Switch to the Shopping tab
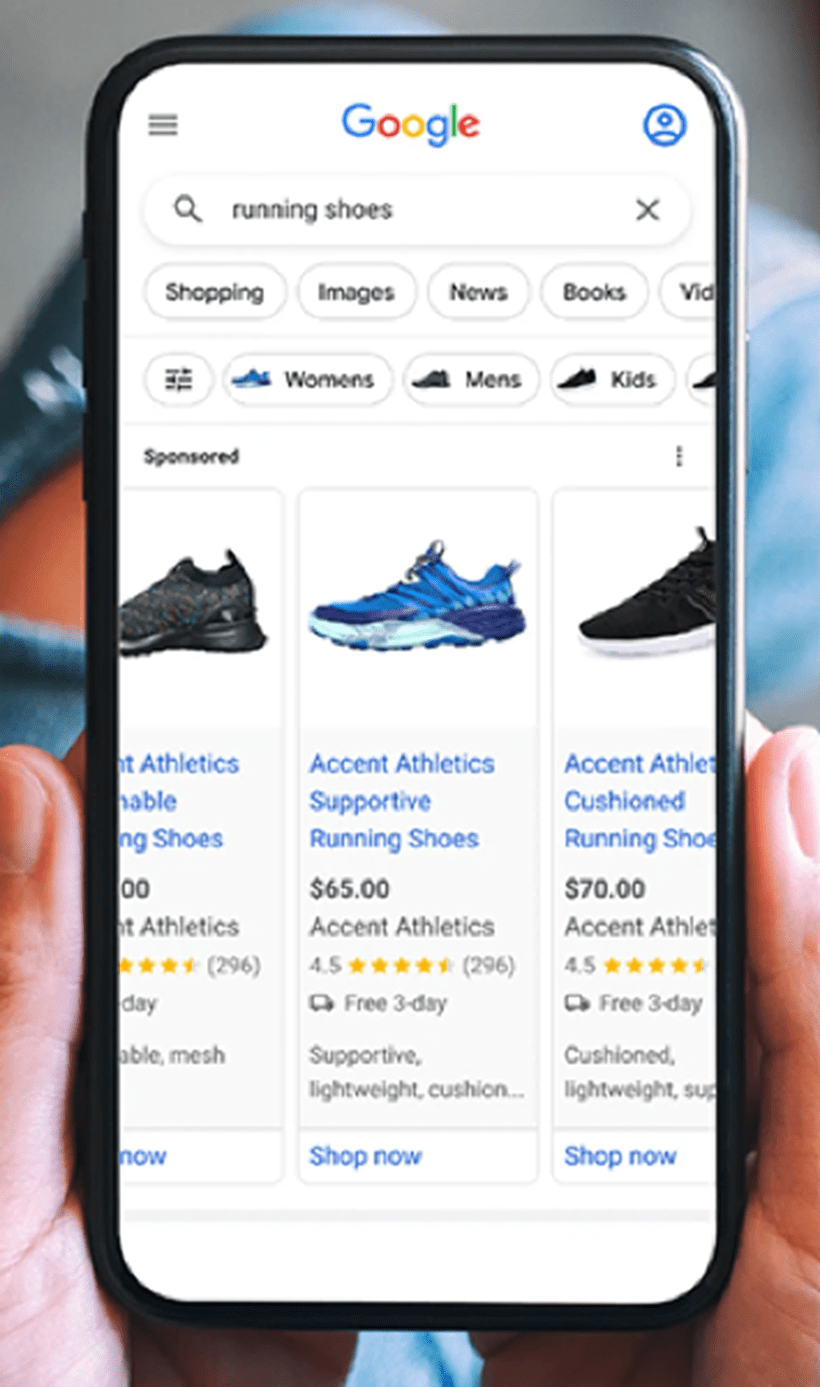 click(215, 292)
